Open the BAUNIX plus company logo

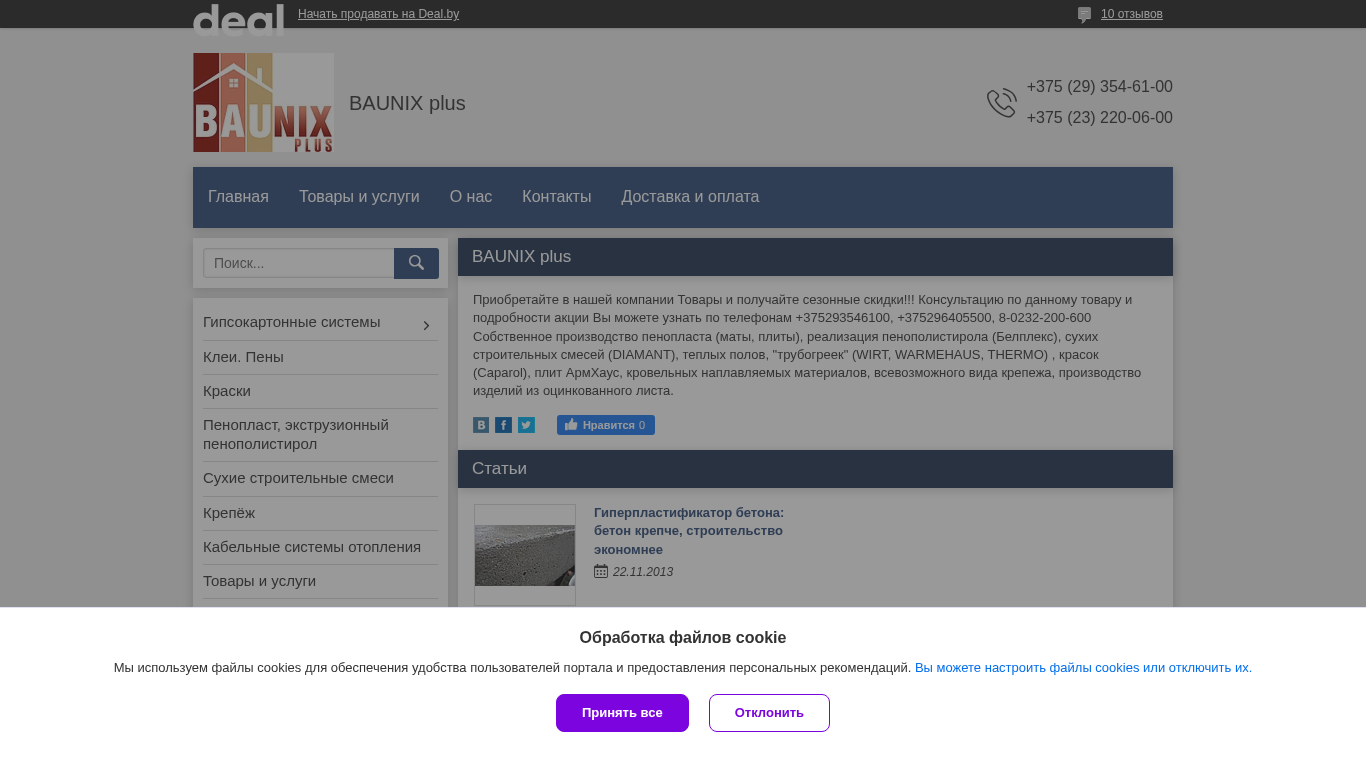tap(263, 103)
